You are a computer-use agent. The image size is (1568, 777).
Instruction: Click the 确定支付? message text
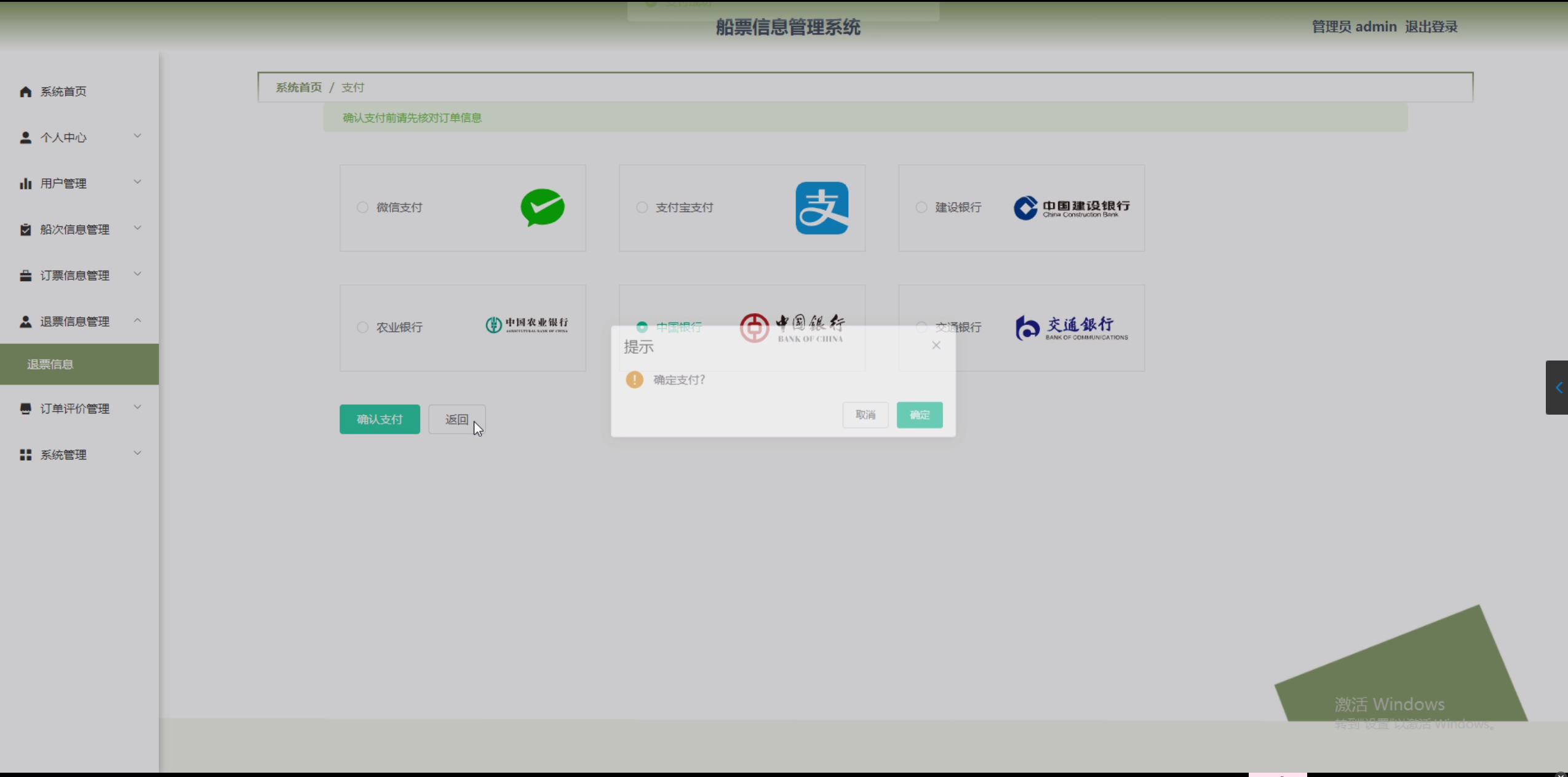pyautogui.click(x=679, y=380)
